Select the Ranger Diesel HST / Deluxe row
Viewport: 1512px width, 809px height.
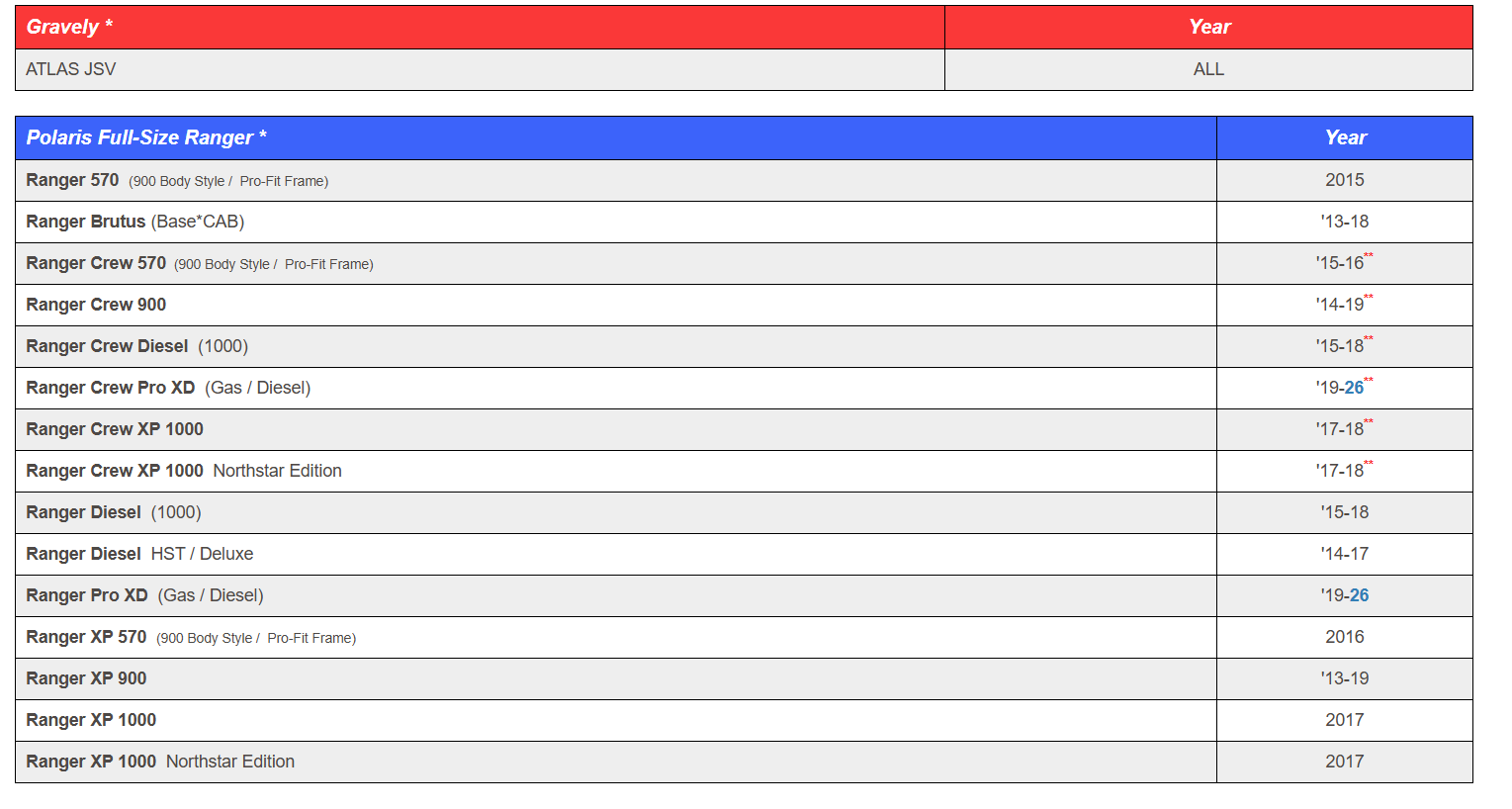coord(744,554)
